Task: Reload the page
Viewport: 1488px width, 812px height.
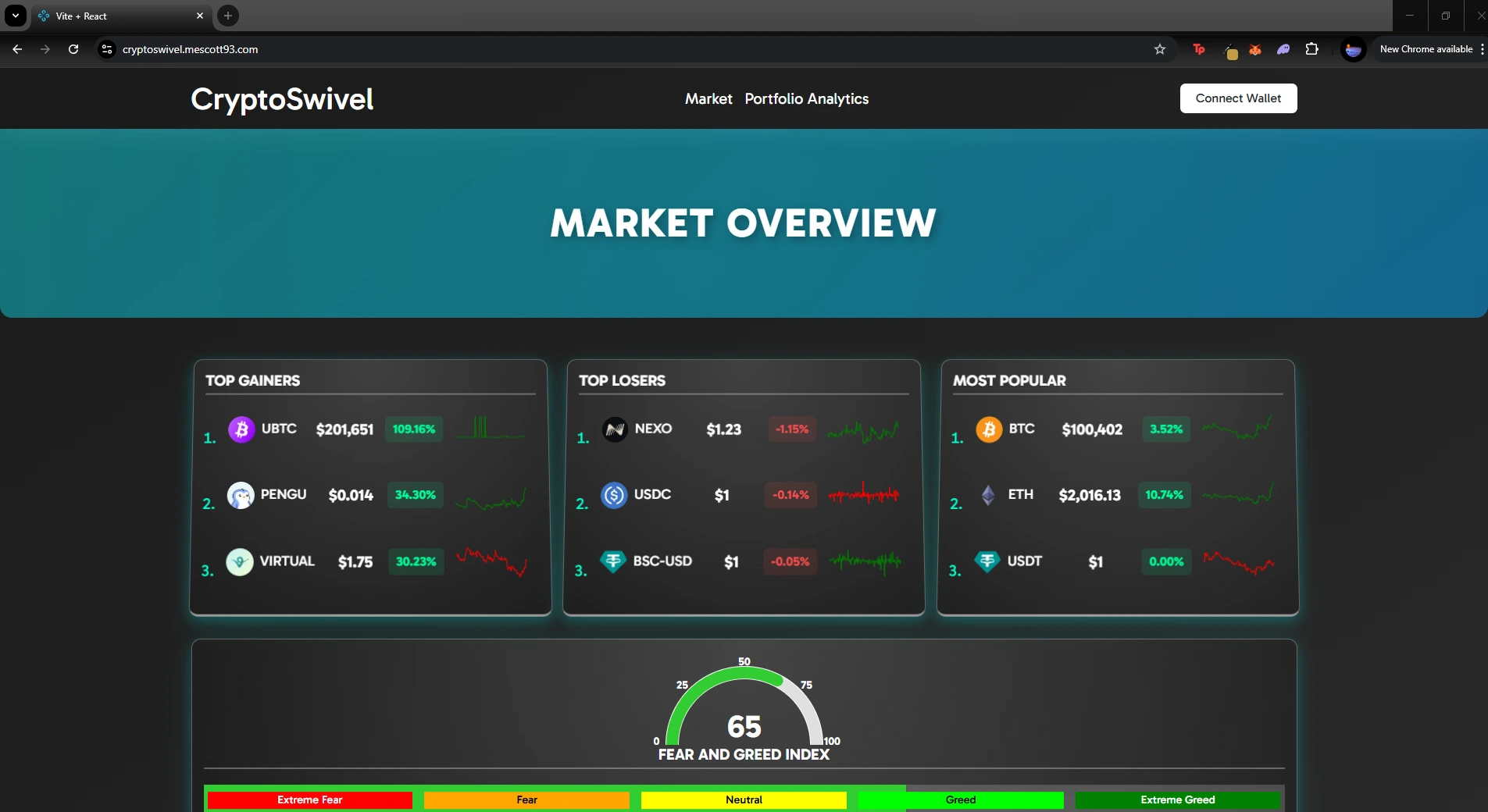Action: [73, 49]
